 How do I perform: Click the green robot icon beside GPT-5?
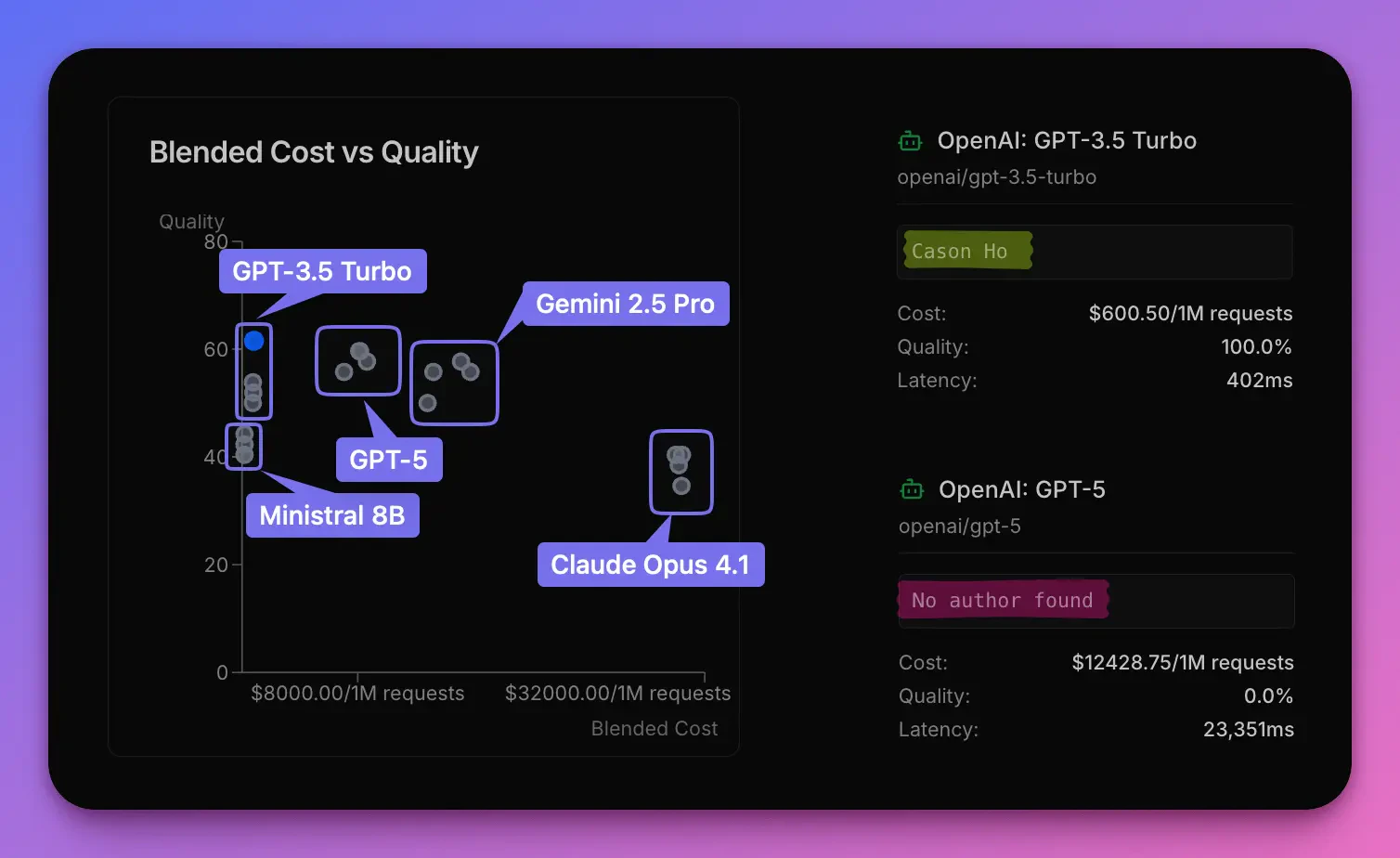pos(911,489)
